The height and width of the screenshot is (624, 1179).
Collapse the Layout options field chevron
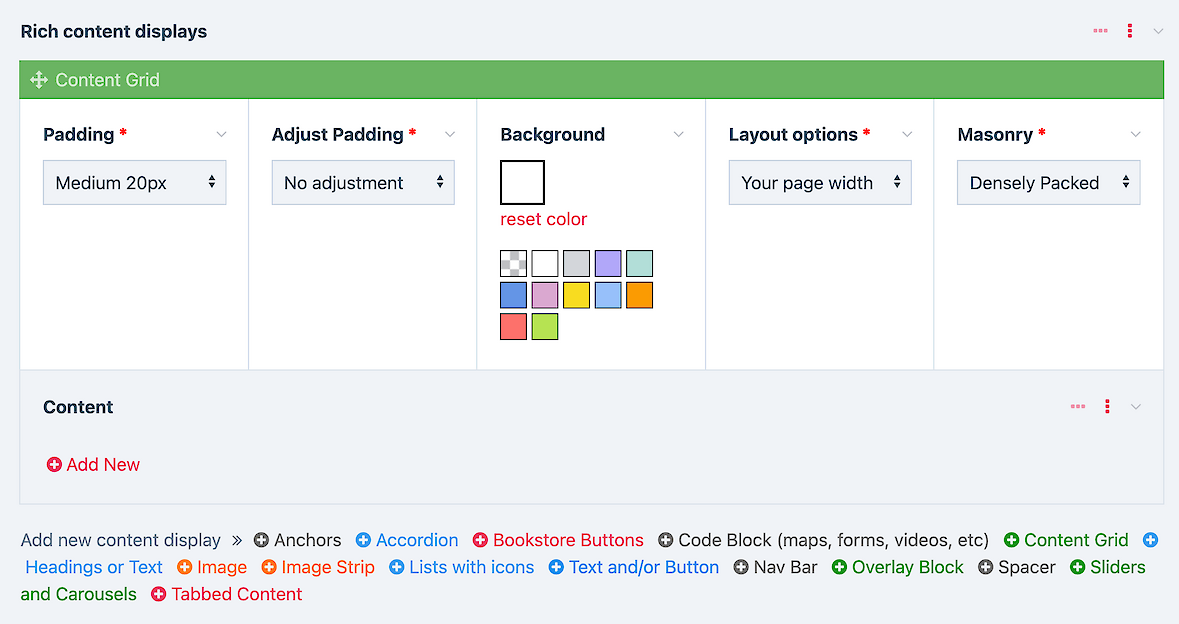click(907, 135)
